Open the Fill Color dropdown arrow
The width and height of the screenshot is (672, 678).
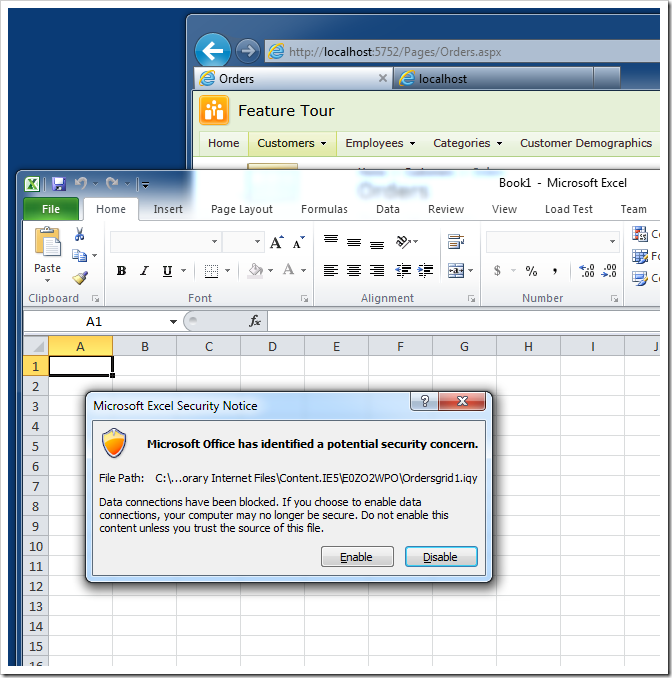pos(271,271)
